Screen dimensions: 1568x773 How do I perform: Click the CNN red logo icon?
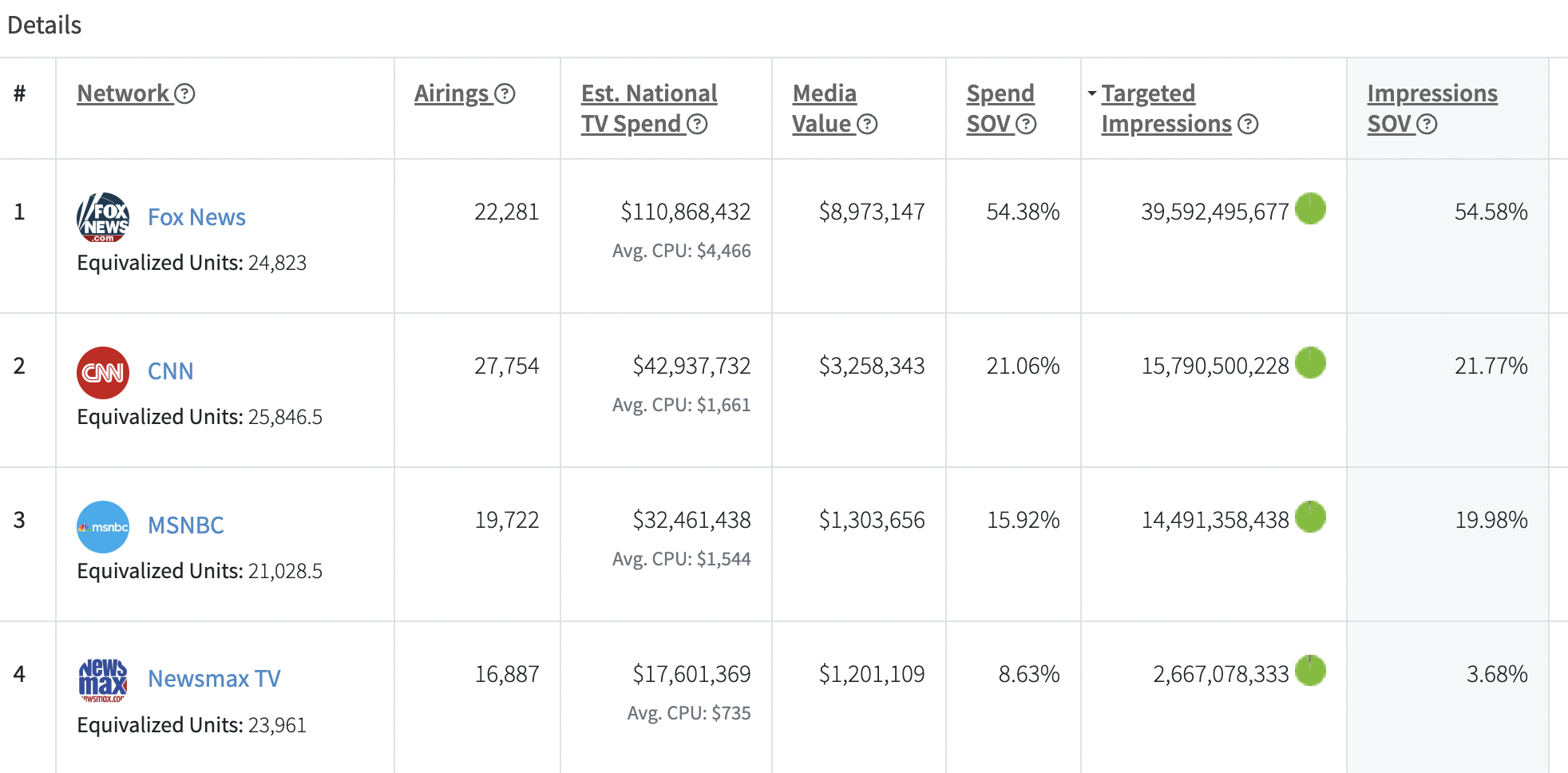point(103,372)
